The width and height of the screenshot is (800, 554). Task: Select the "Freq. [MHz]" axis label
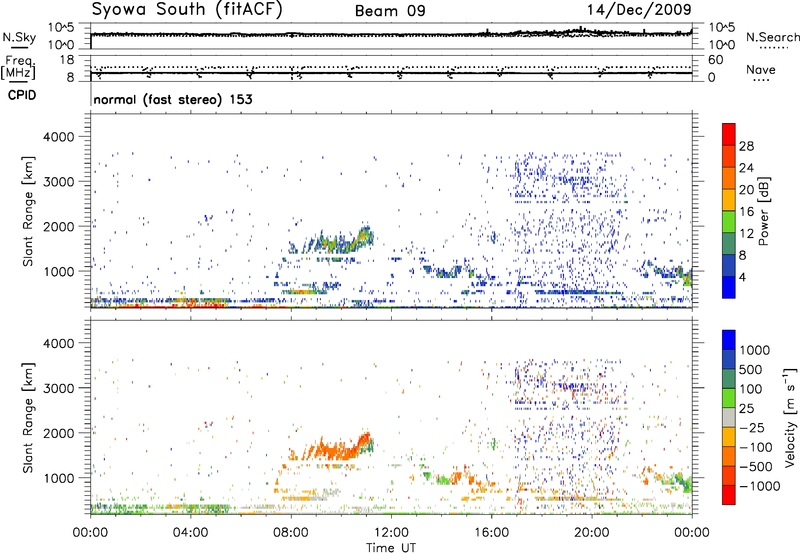pyautogui.click(x=19, y=68)
